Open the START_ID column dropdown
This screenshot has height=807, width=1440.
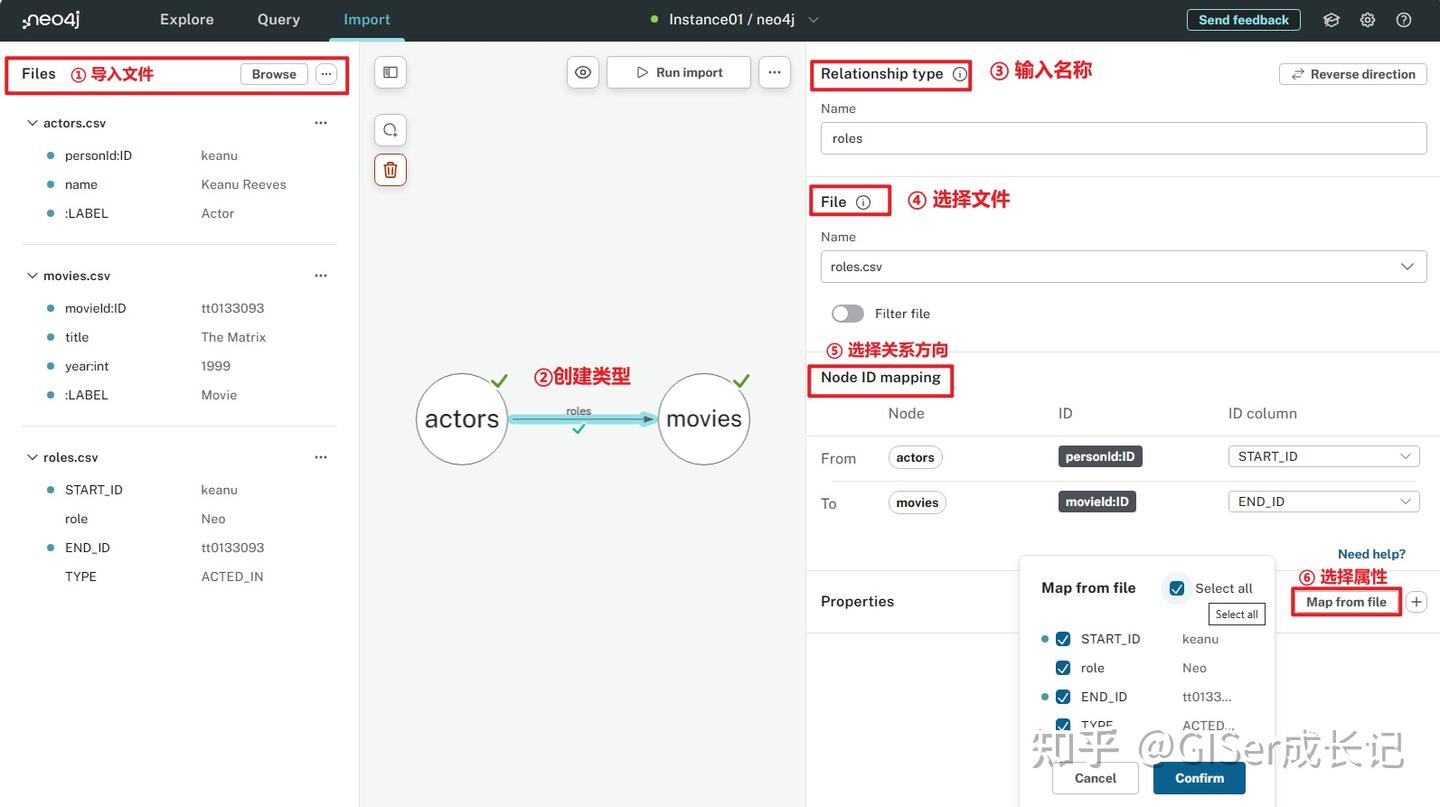pos(1323,455)
